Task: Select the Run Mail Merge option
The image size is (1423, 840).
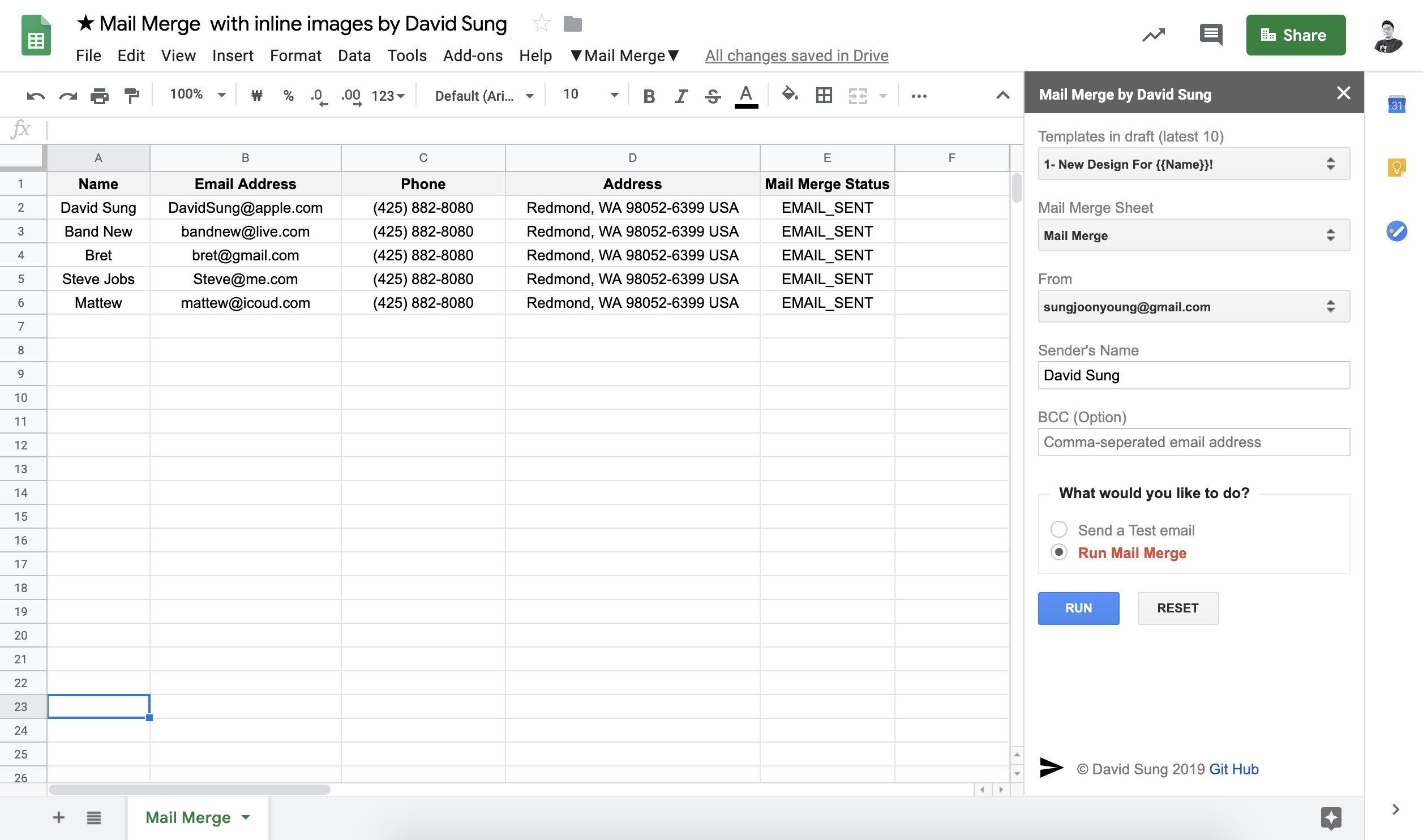Action: pyautogui.click(x=1059, y=552)
